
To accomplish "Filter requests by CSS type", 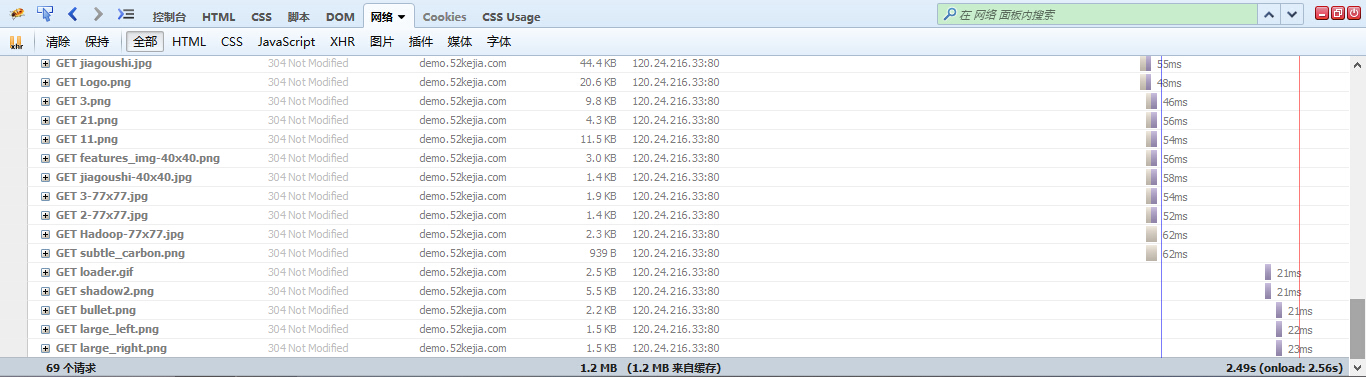I will (232, 42).
